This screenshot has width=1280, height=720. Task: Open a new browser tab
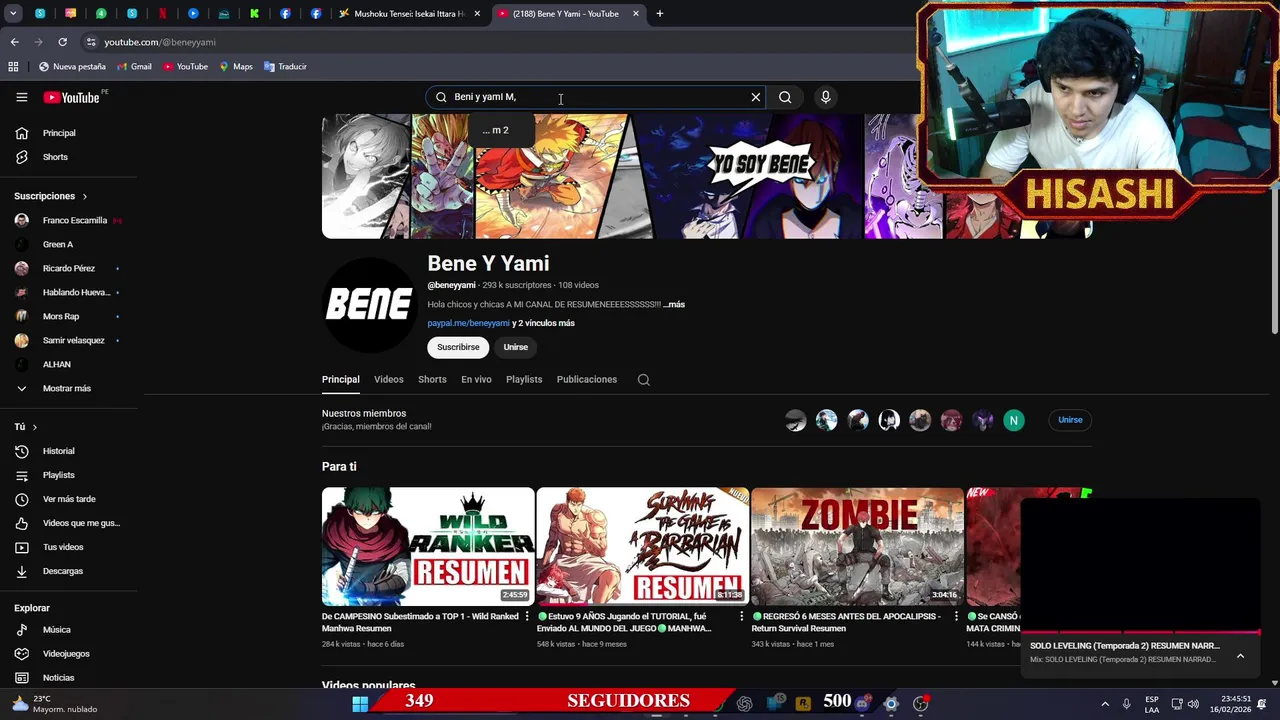click(x=660, y=14)
